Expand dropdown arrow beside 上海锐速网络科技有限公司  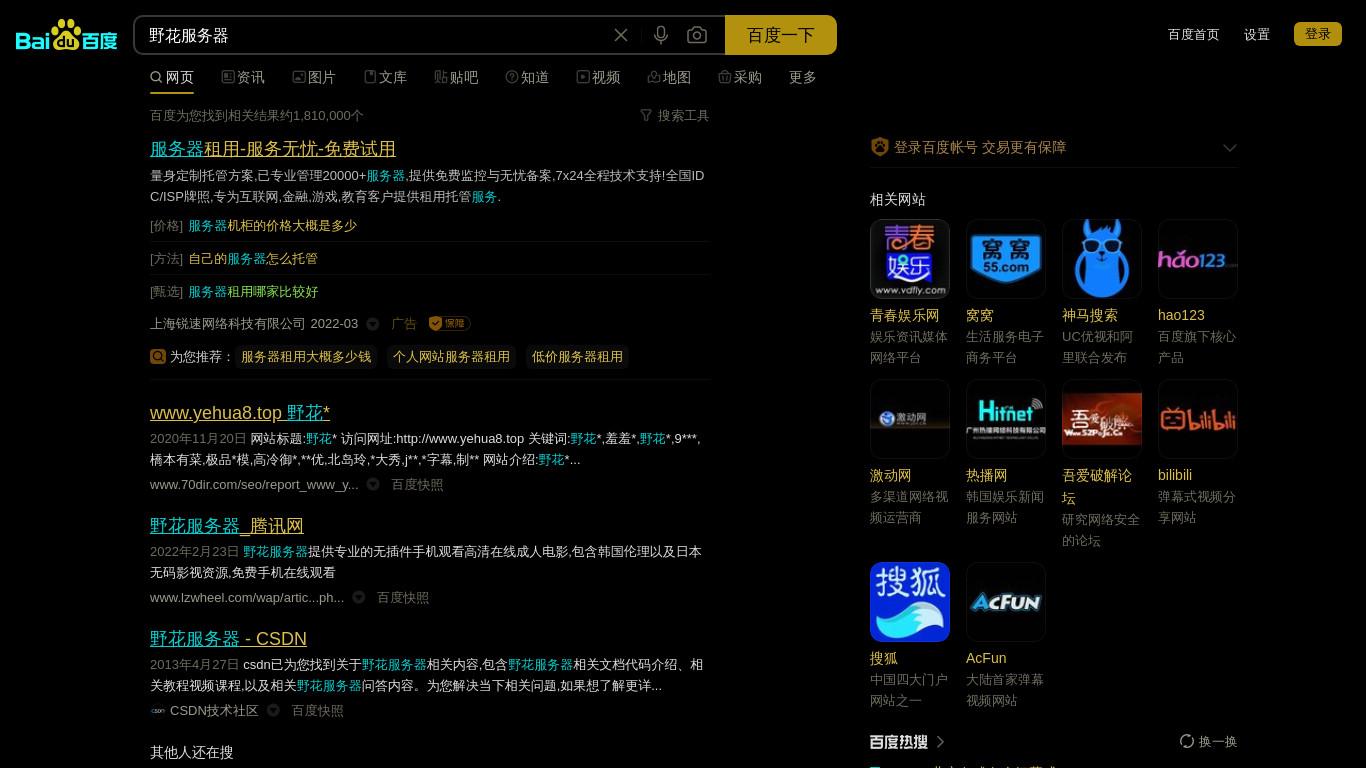373,324
